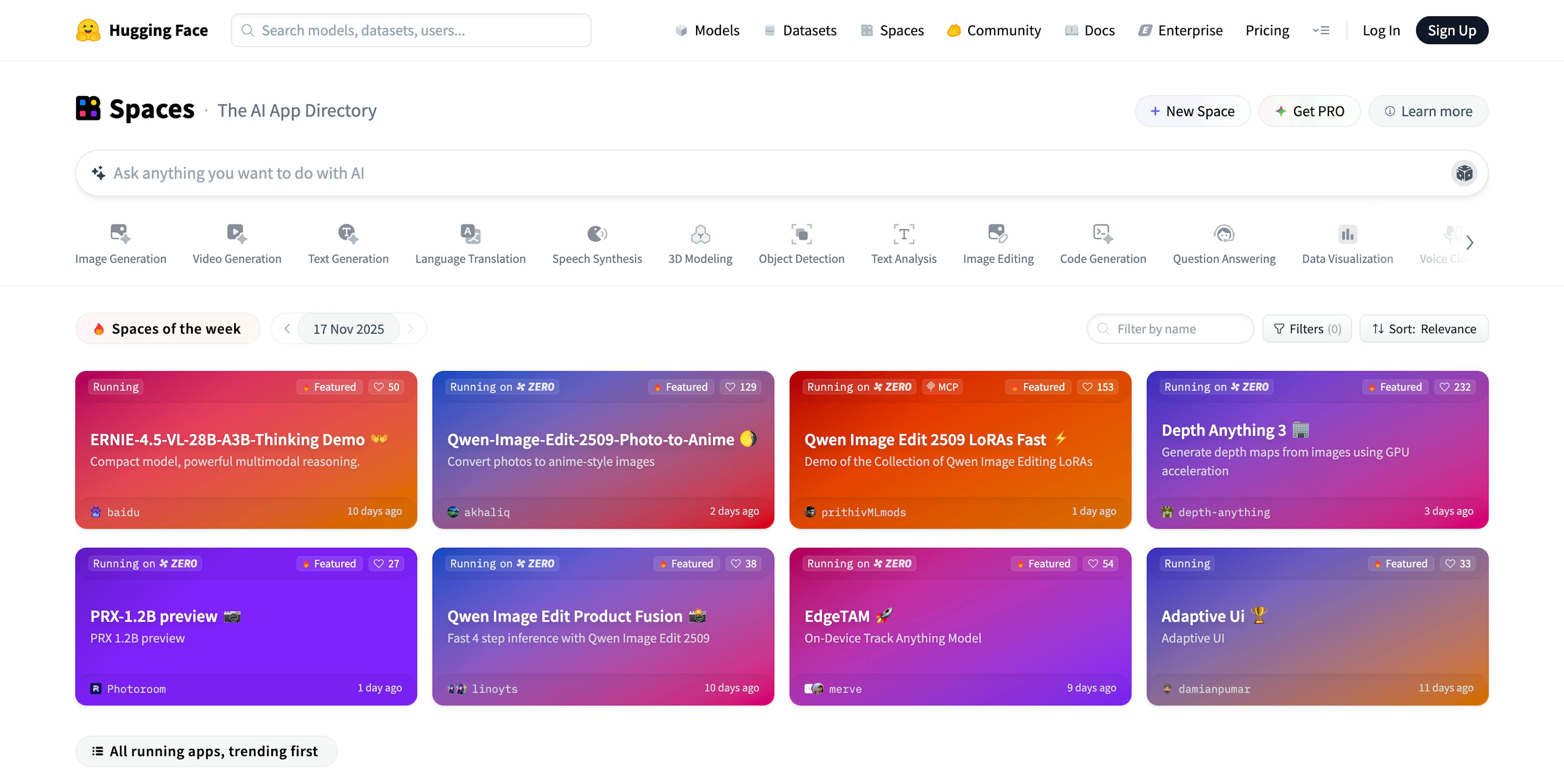Click the dice icon in the search bar
Screen dimensions: 1564x784
1465,173
